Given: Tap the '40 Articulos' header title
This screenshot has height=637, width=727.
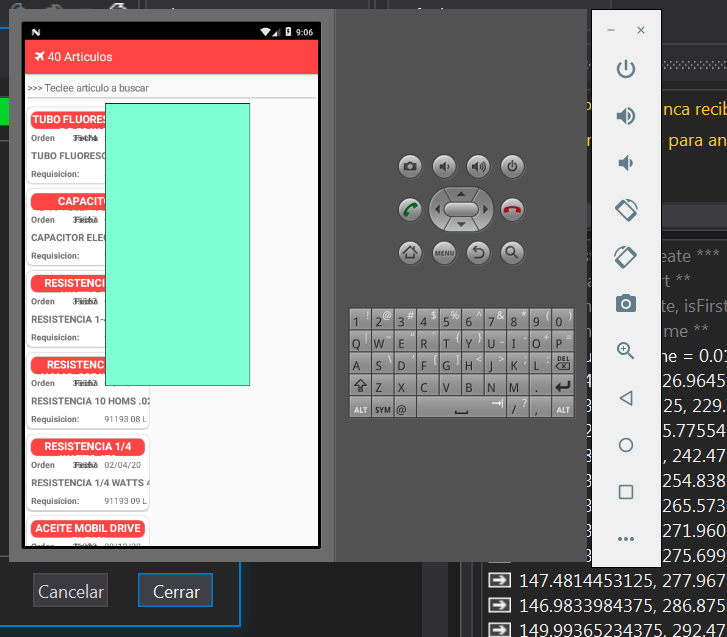Looking at the screenshot, I should pos(80,57).
